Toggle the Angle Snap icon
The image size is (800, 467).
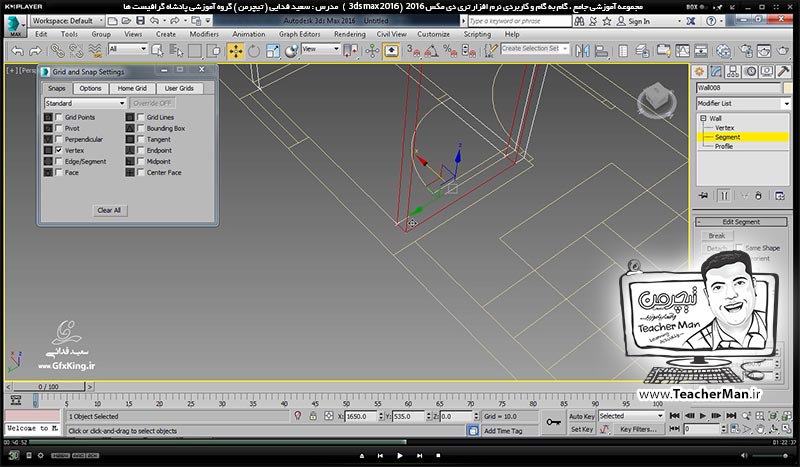(x=432, y=51)
